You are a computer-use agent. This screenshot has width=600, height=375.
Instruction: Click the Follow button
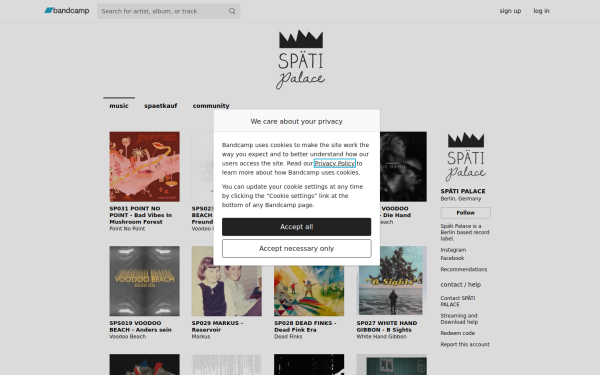(466, 213)
